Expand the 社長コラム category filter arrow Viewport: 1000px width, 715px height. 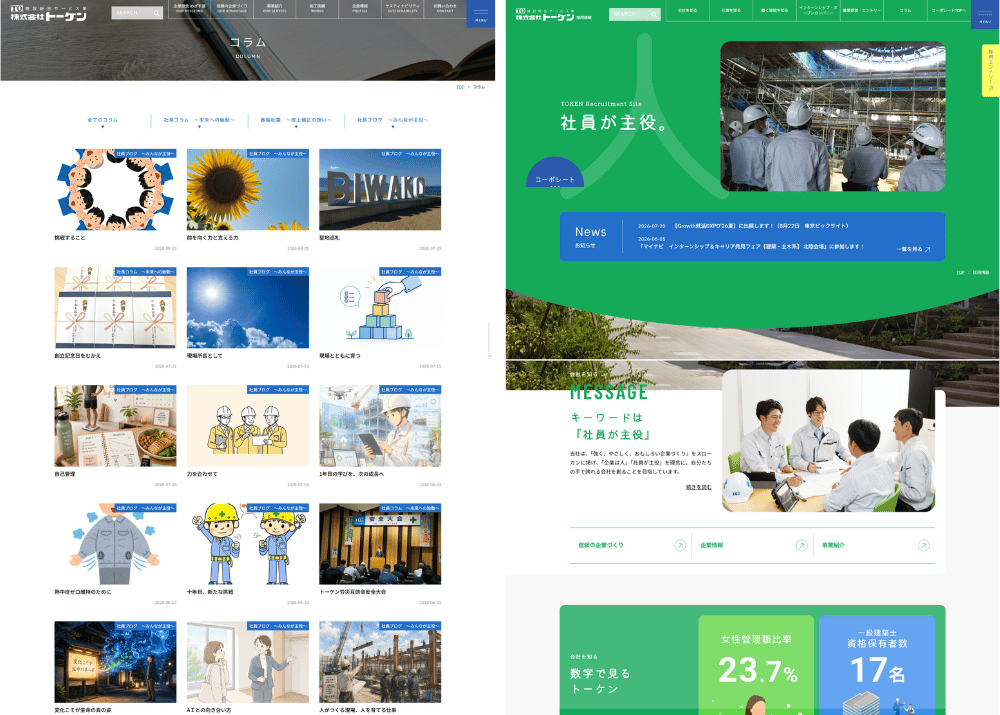pyautogui.click(x=199, y=127)
